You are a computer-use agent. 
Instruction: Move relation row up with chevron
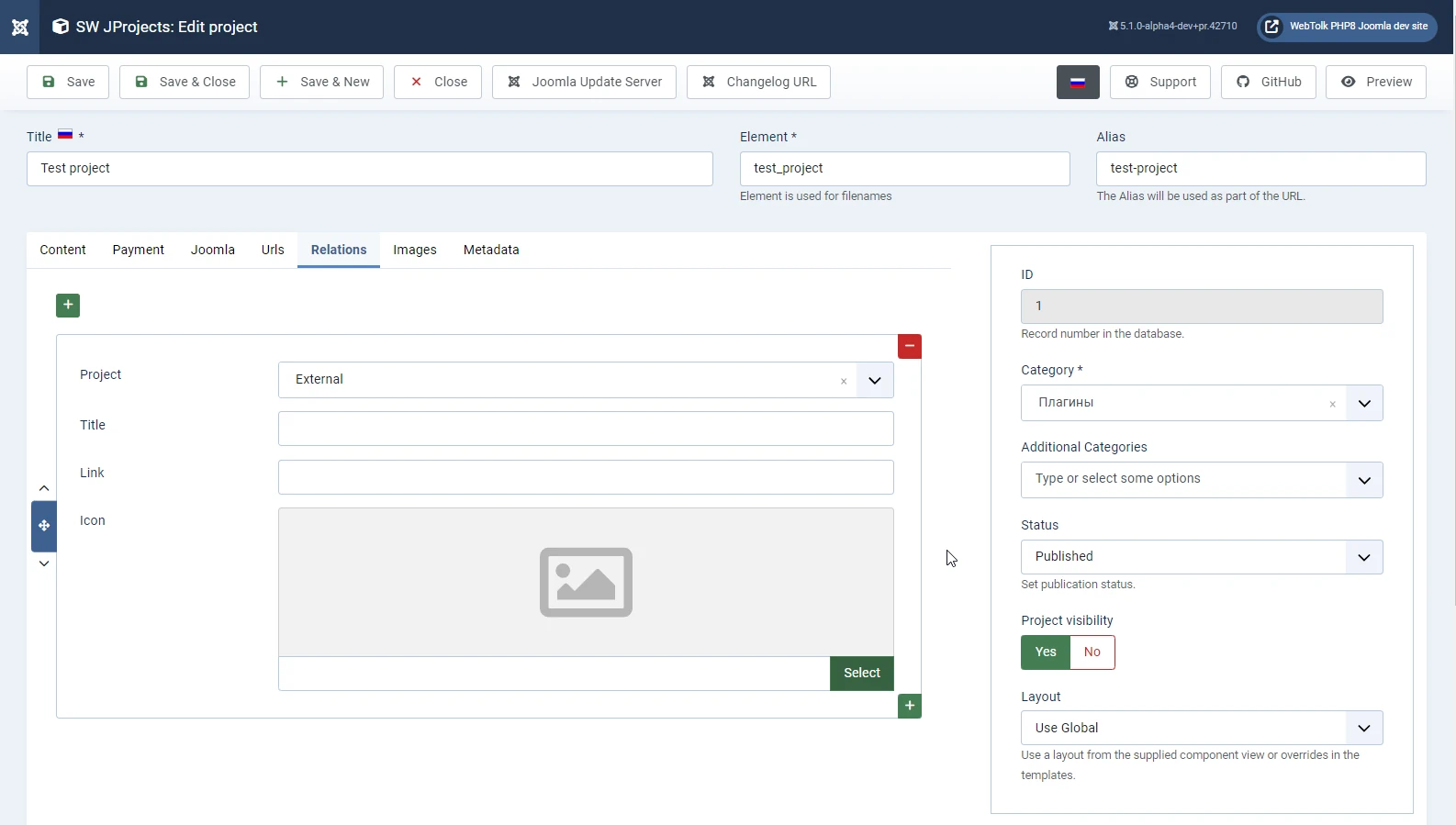tap(44, 488)
